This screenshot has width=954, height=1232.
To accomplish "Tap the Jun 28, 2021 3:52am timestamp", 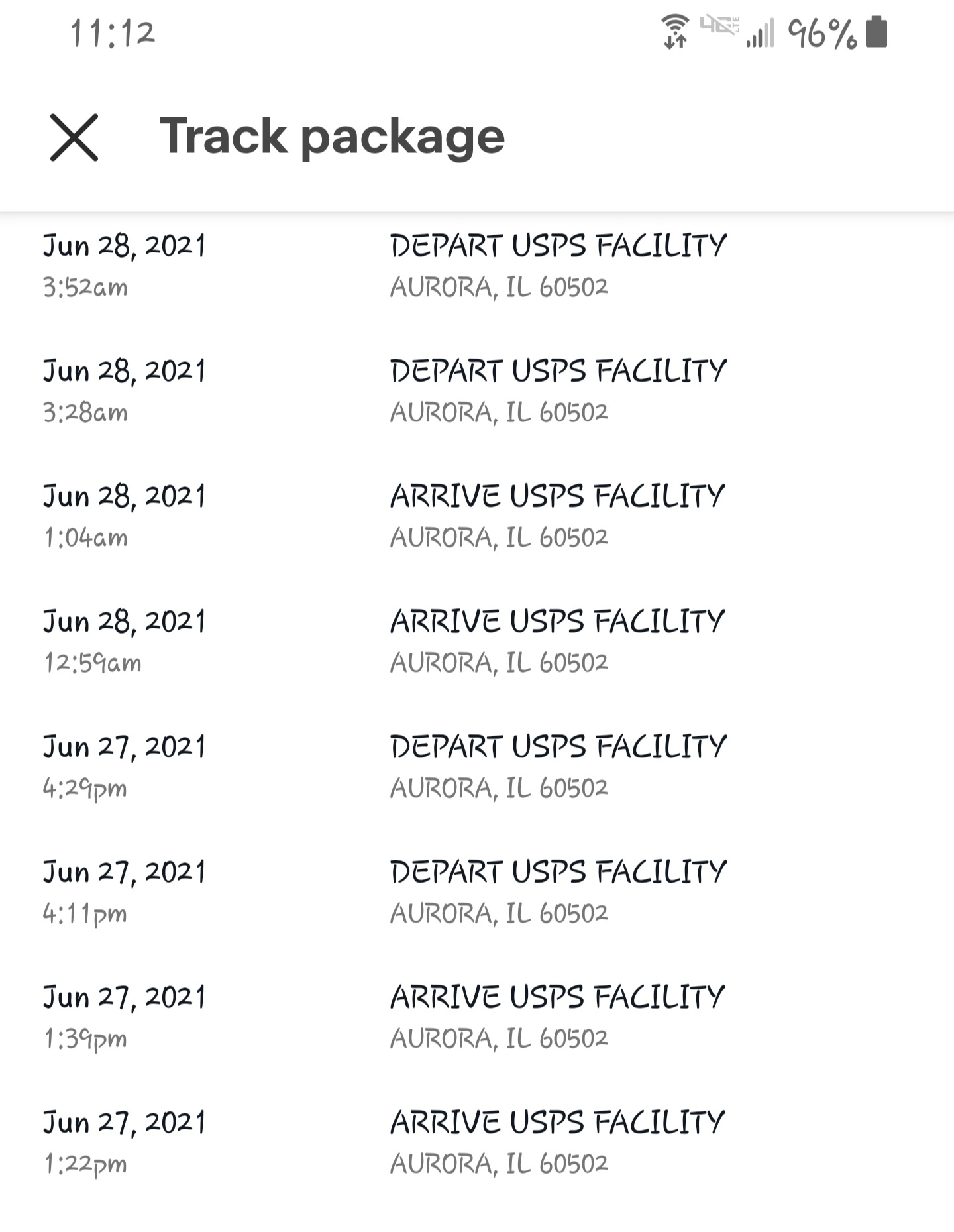I will (x=125, y=265).
